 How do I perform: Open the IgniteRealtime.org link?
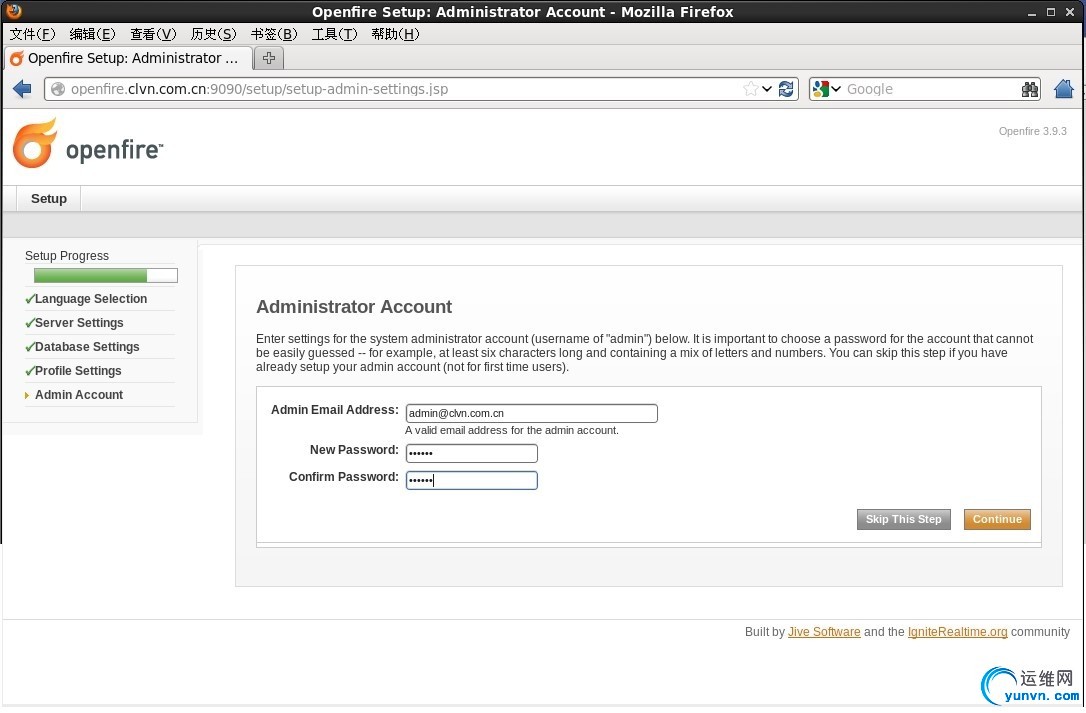(x=958, y=632)
